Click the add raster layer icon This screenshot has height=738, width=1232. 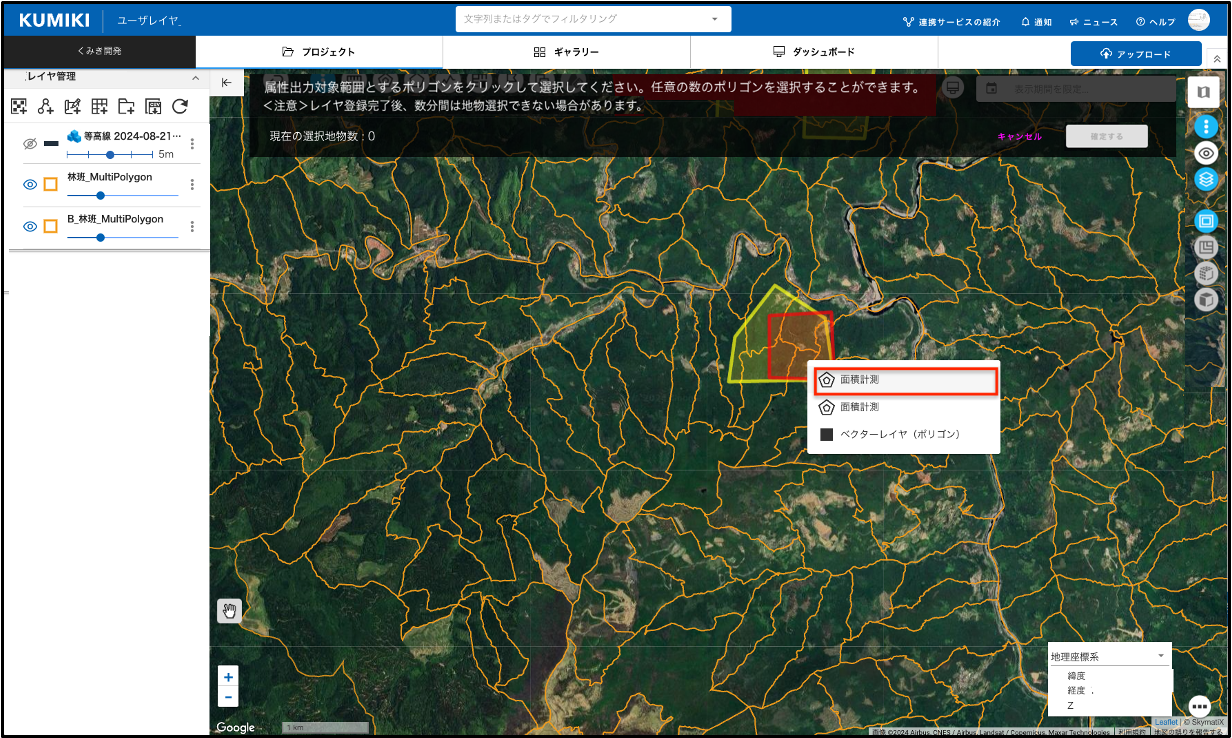pos(18,106)
